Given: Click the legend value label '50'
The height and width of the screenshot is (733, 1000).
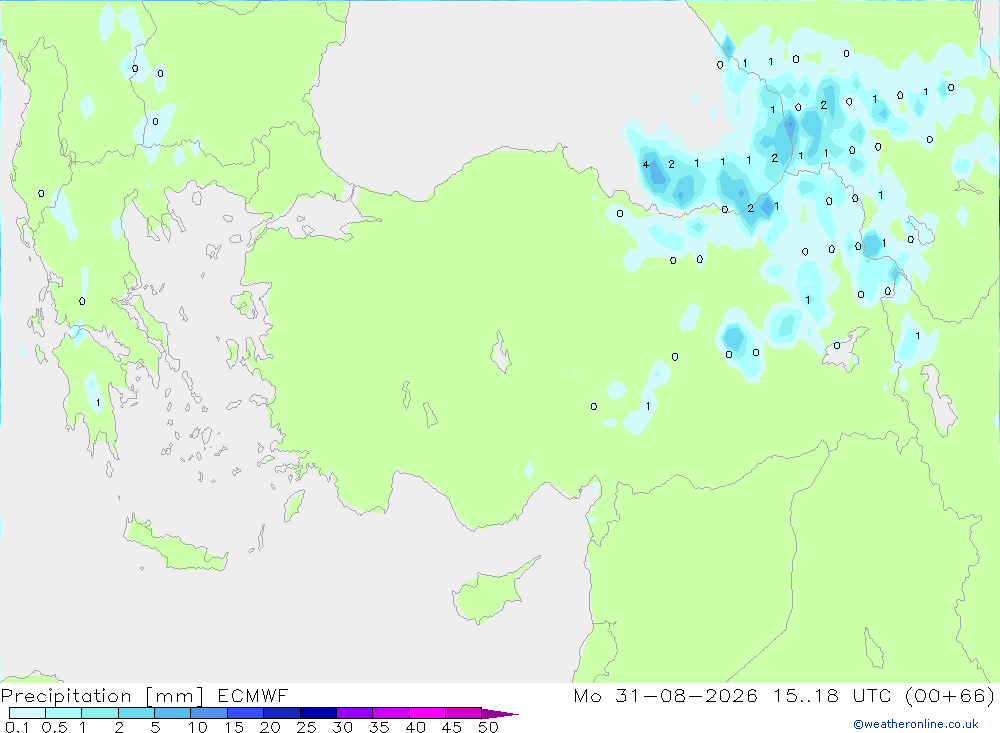Looking at the screenshot, I should tap(488, 727).
